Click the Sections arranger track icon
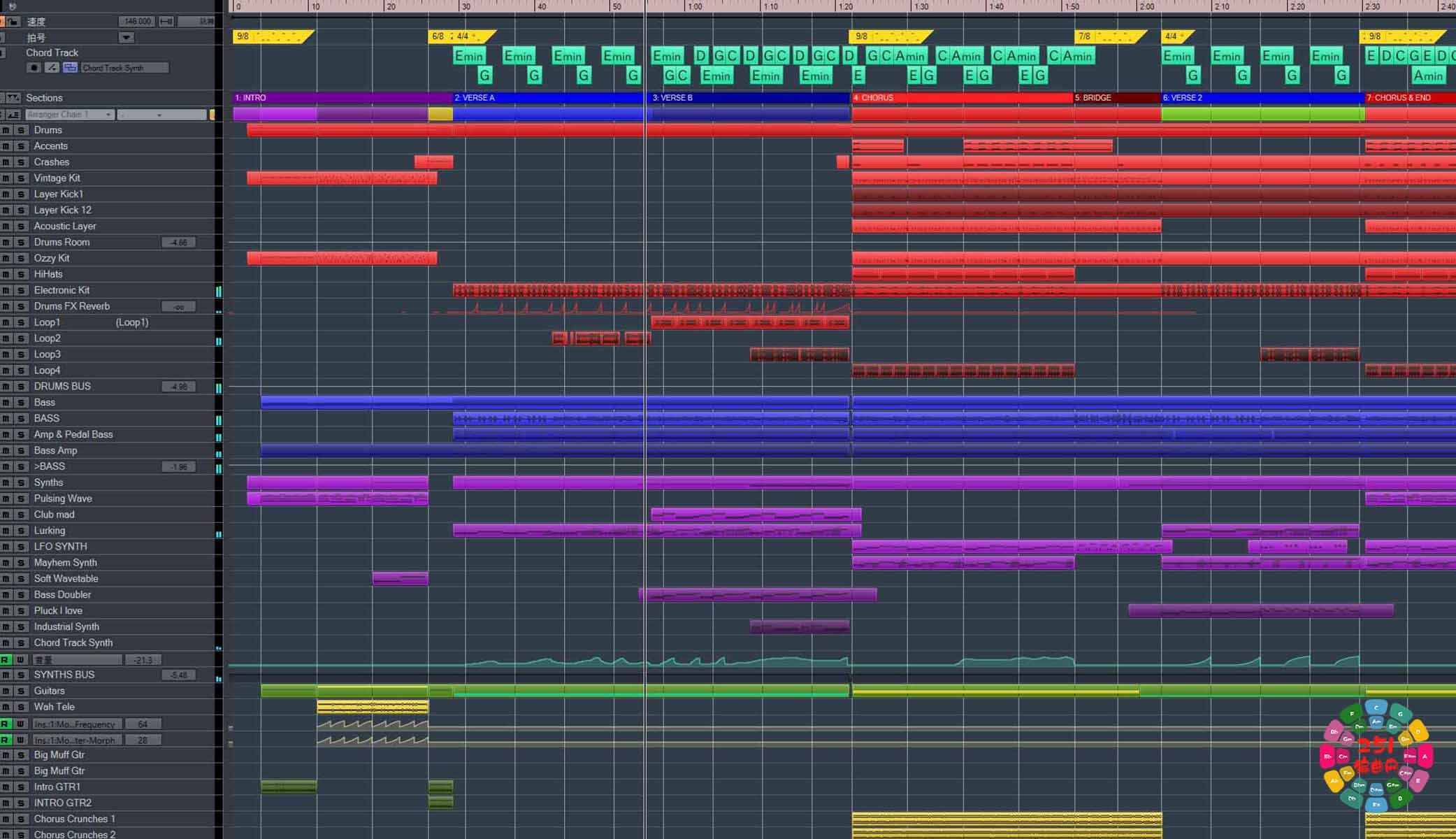 [13, 98]
